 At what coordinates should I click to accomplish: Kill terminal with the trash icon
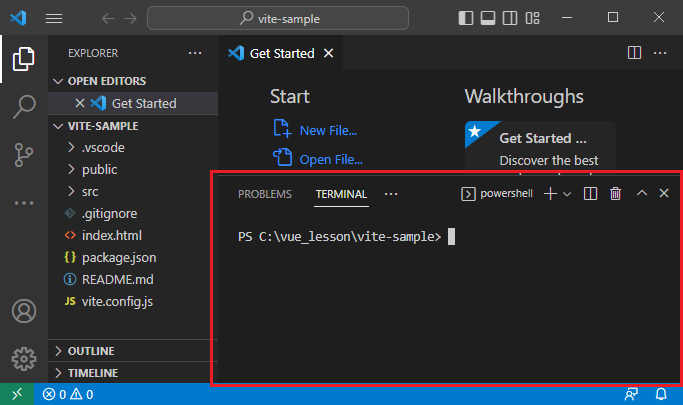pos(616,194)
